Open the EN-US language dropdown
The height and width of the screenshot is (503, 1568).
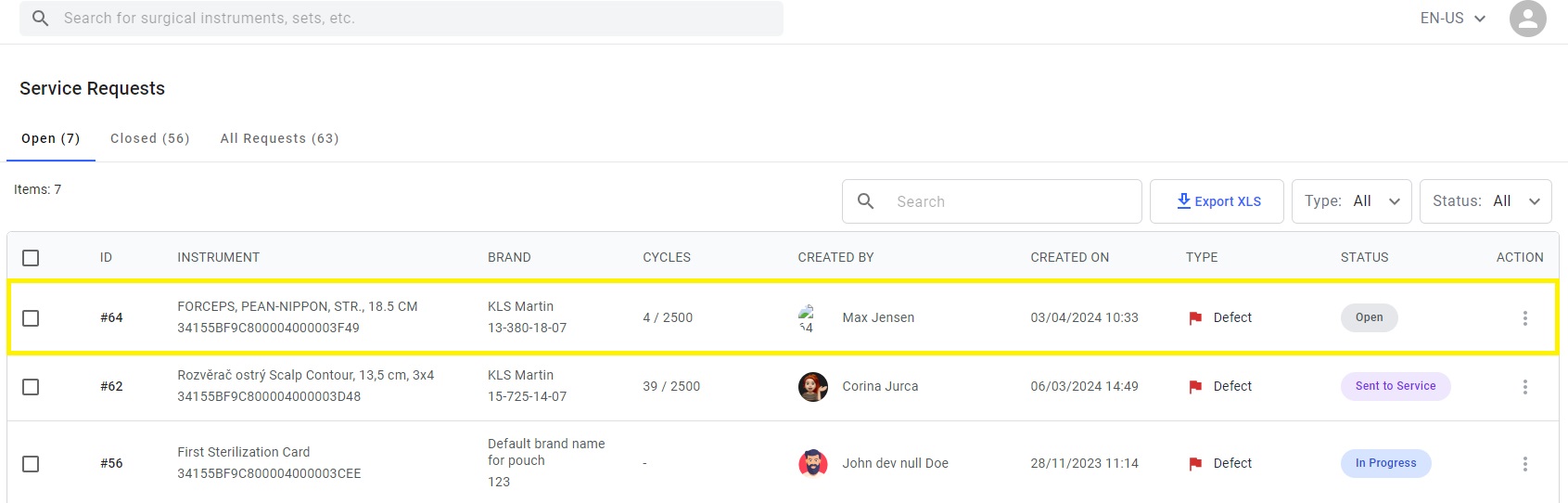1453,19
